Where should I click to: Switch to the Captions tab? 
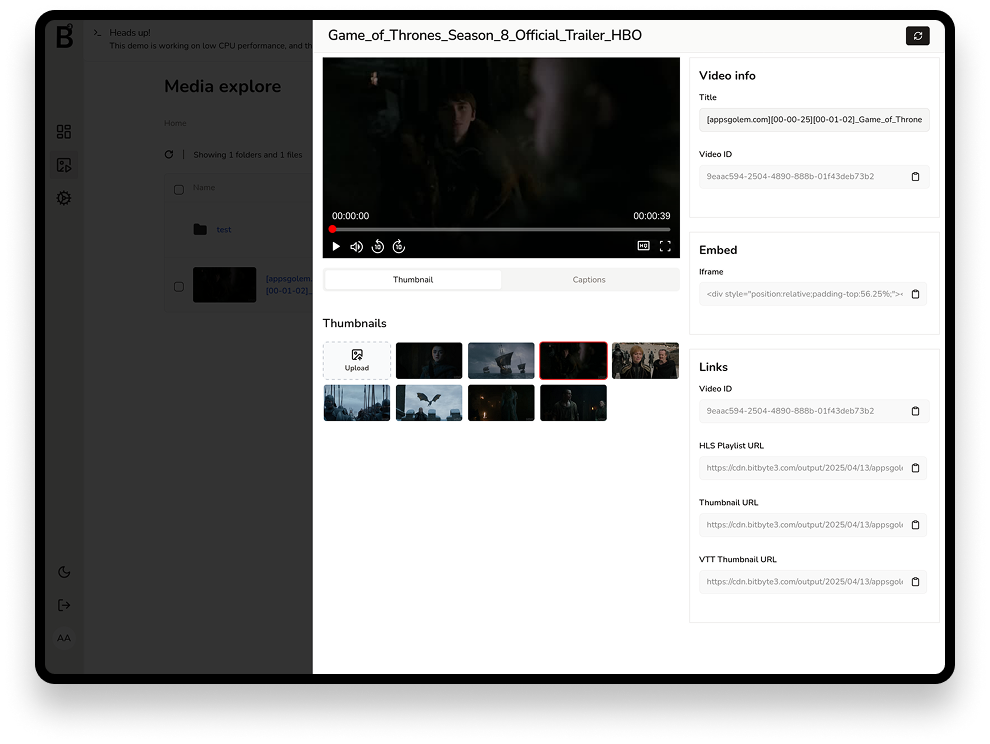pos(589,280)
